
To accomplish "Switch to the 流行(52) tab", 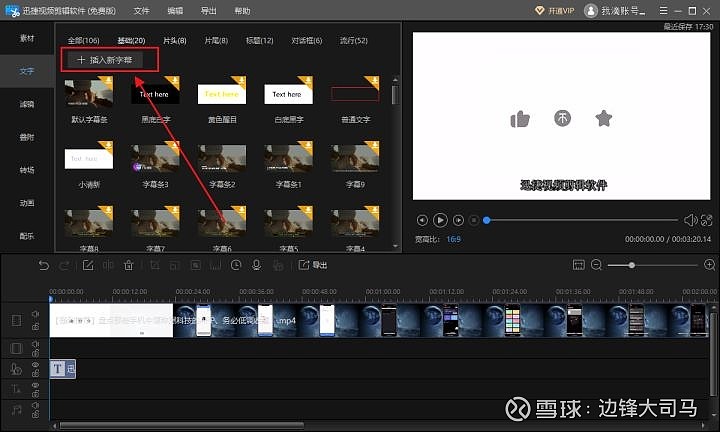I will [x=354, y=40].
